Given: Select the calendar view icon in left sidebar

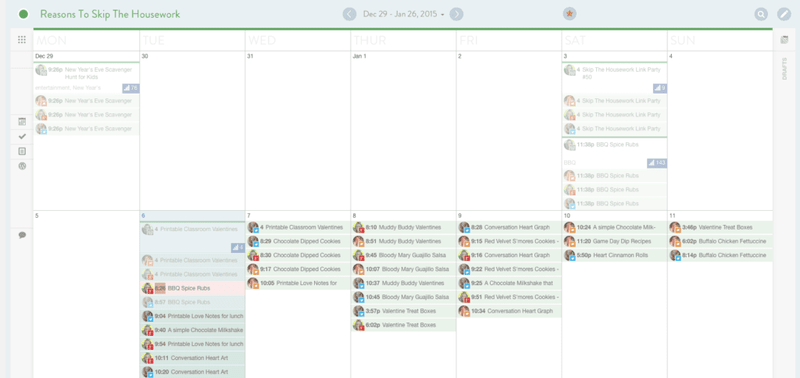Looking at the screenshot, I should tap(22, 121).
